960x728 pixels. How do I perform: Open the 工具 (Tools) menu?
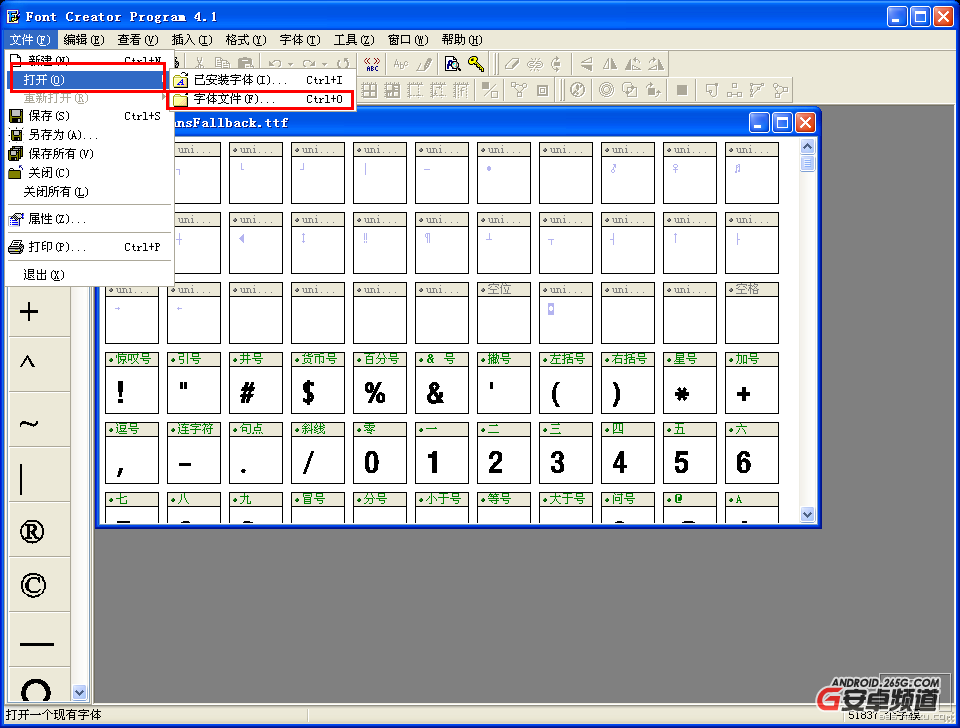pos(354,40)
